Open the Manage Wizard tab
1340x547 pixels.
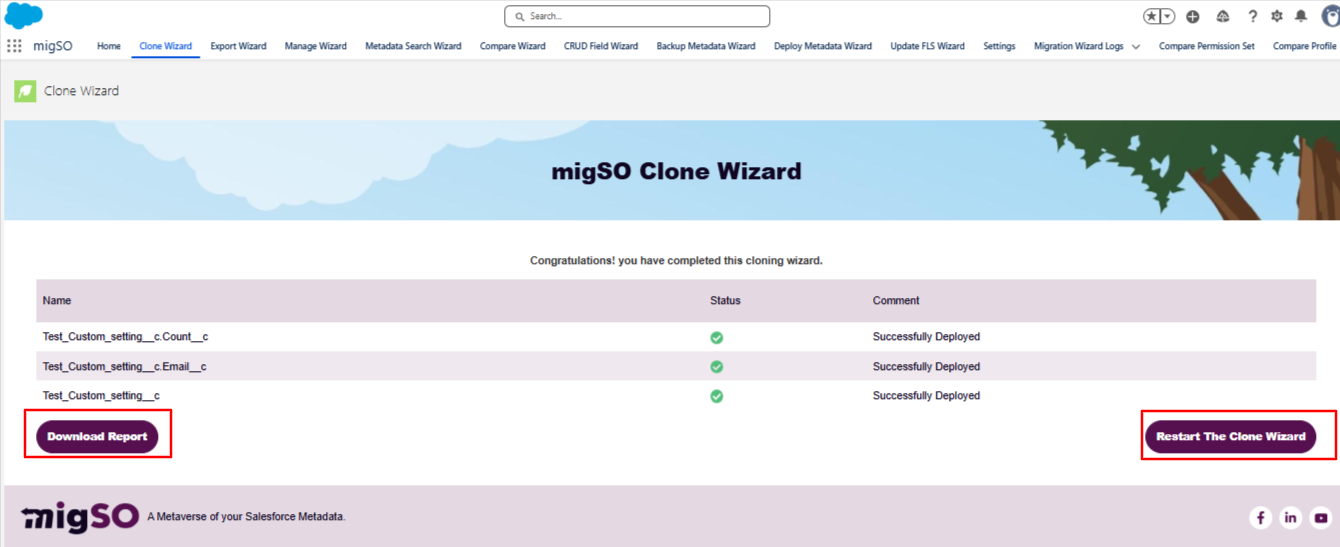click(315, 46)
